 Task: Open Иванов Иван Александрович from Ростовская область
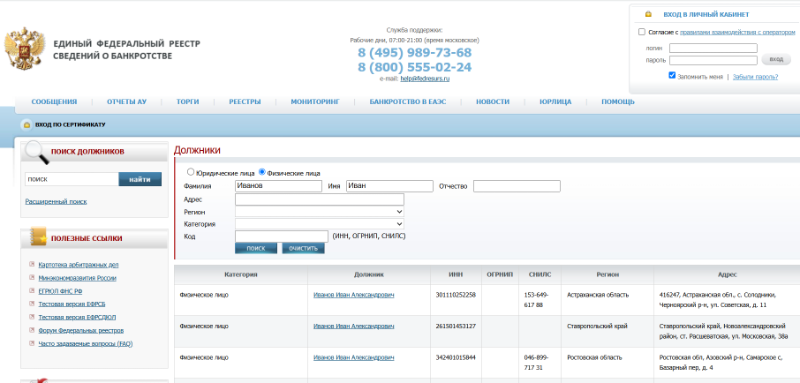[354, 358]
